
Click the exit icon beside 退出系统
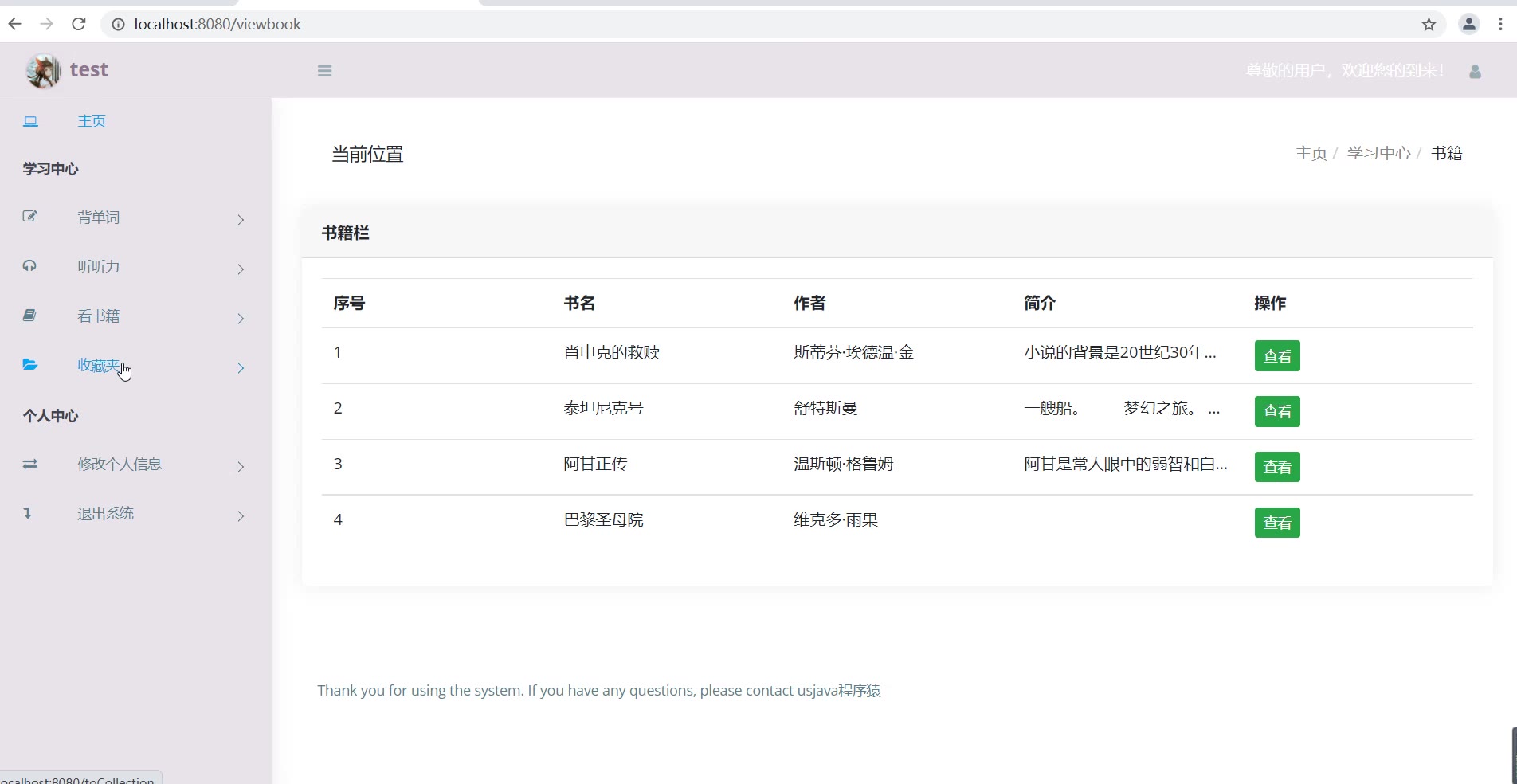28,513
